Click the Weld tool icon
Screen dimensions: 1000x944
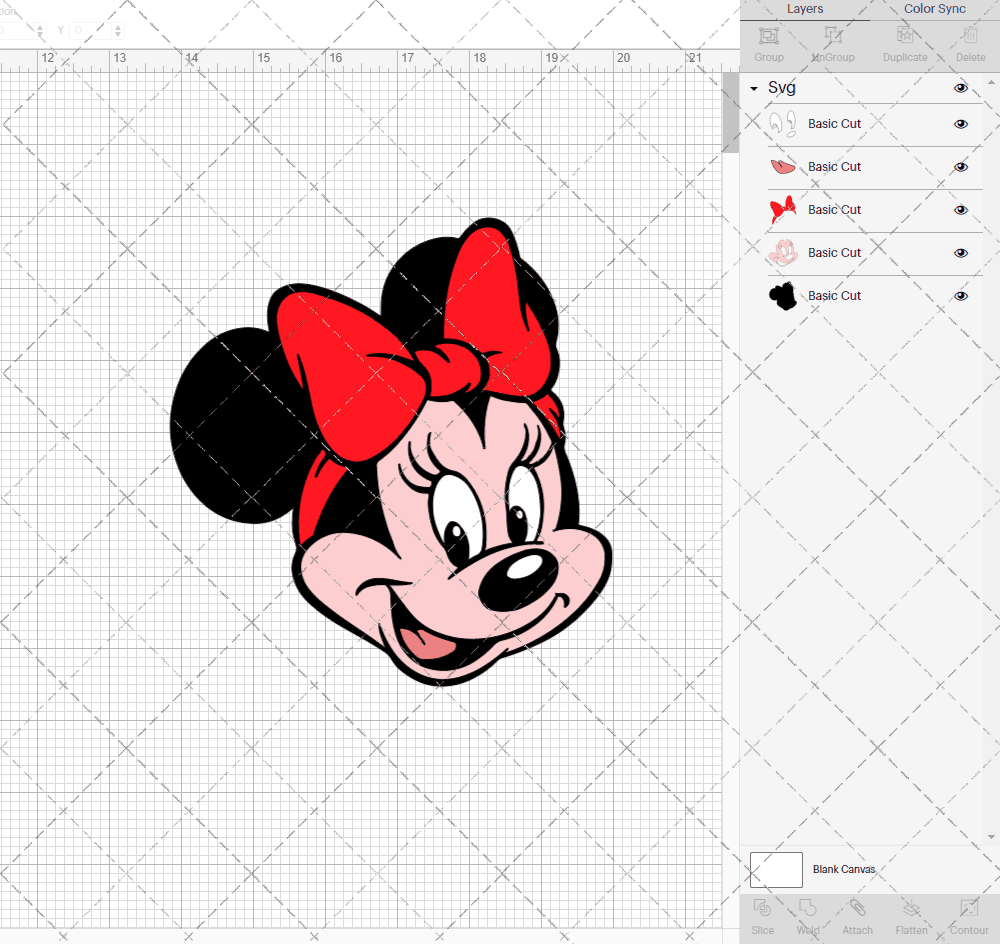[x=807, y=908]
